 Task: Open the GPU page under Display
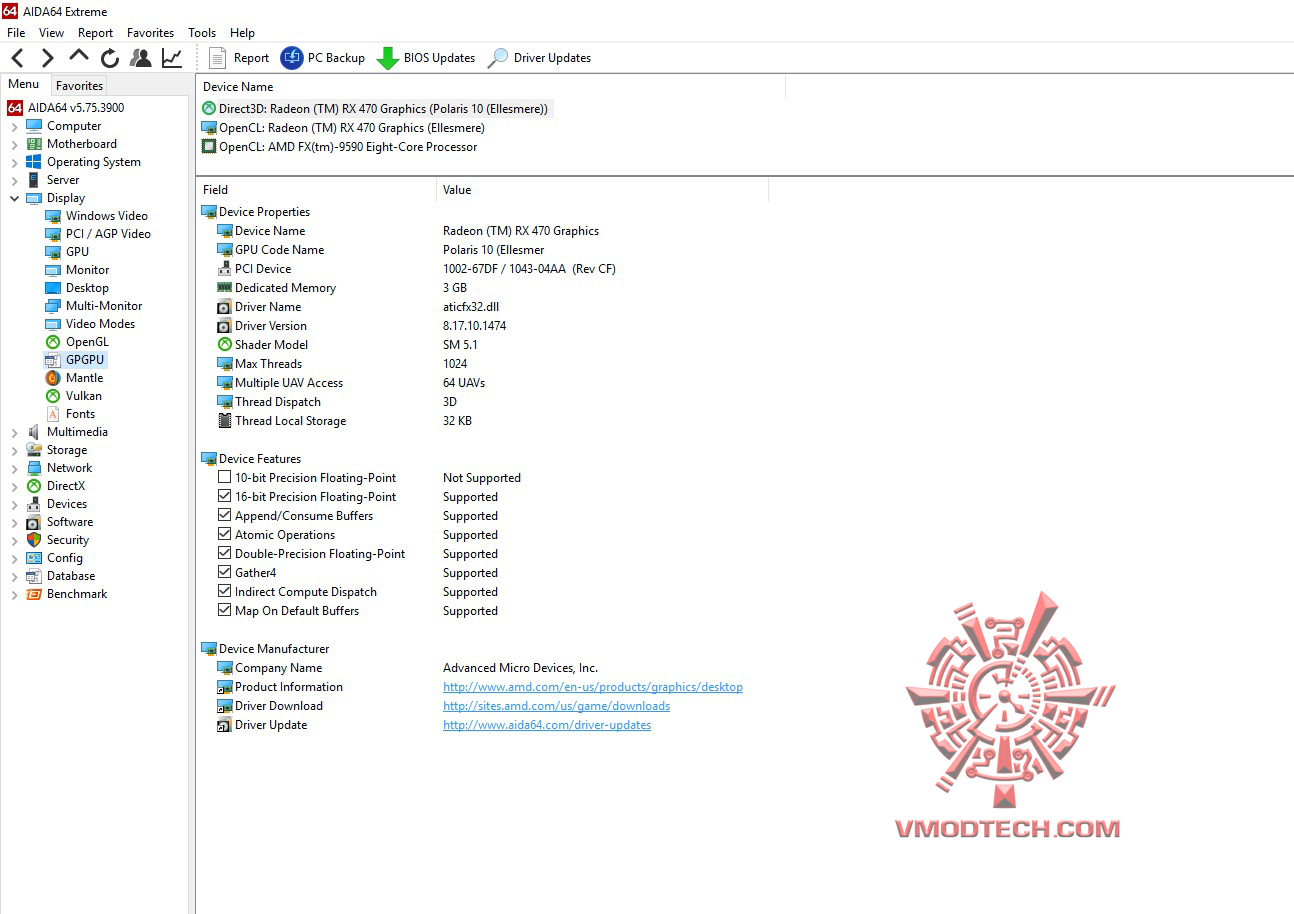click(x=67, y=252)
